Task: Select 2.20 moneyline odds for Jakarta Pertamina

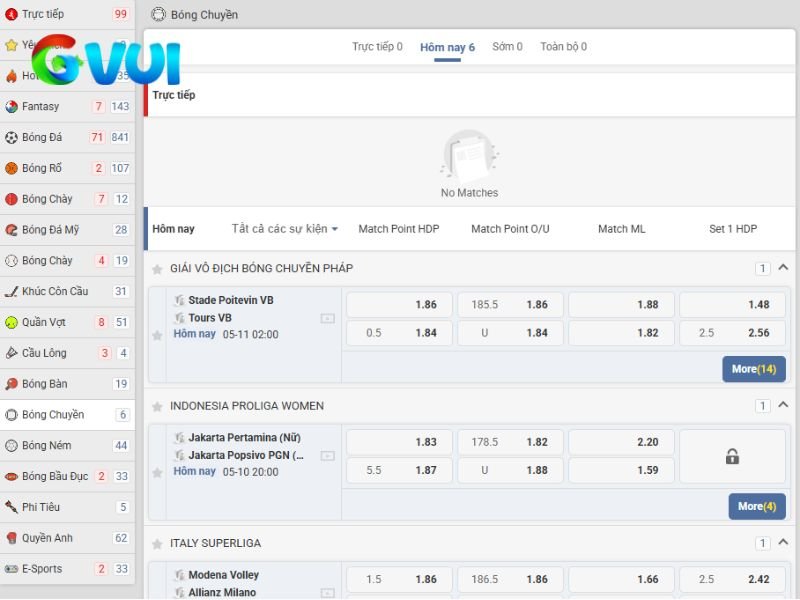Action: point(622,442)
